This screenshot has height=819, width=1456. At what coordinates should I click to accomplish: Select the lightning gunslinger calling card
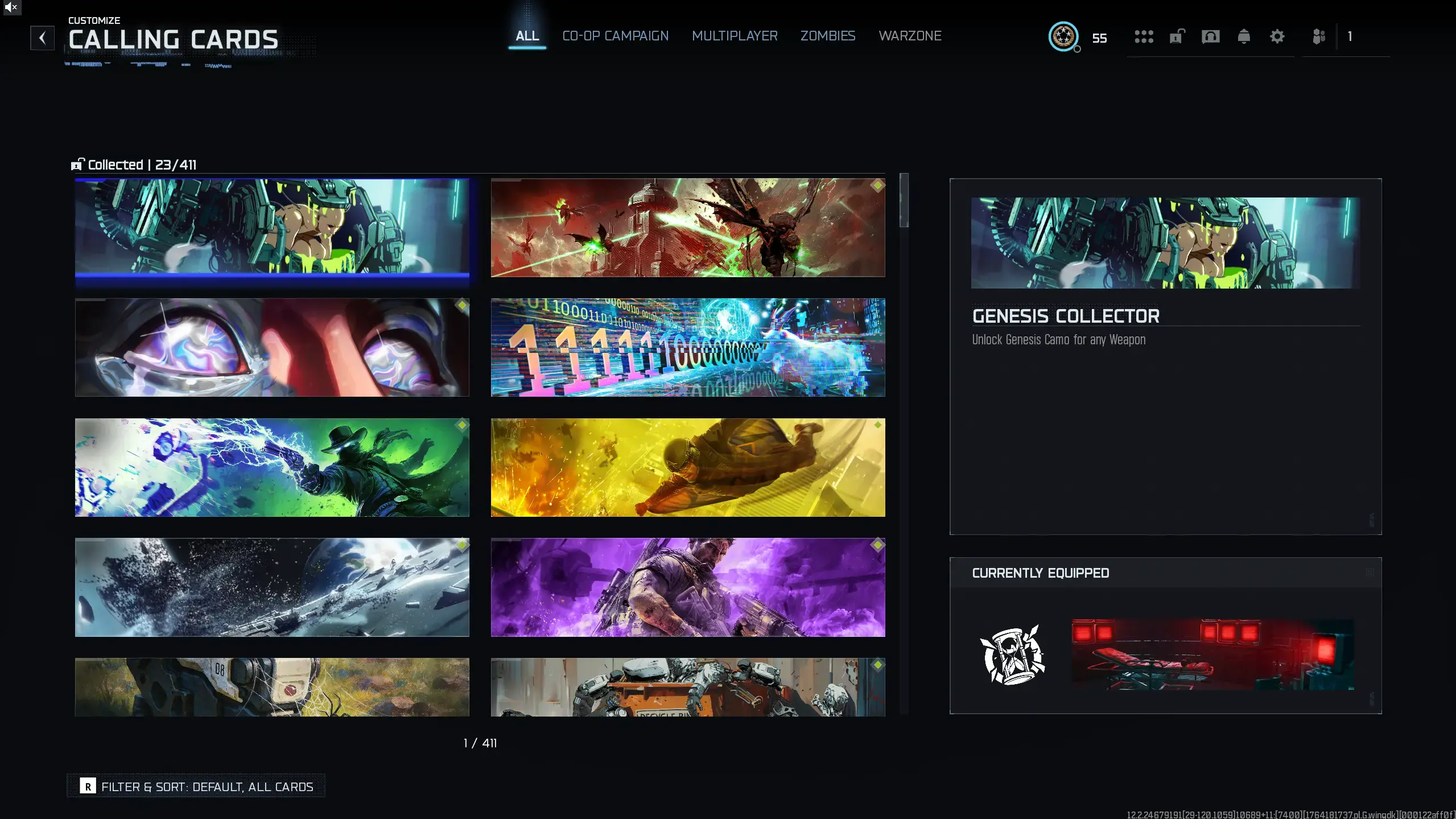point(272,467)
